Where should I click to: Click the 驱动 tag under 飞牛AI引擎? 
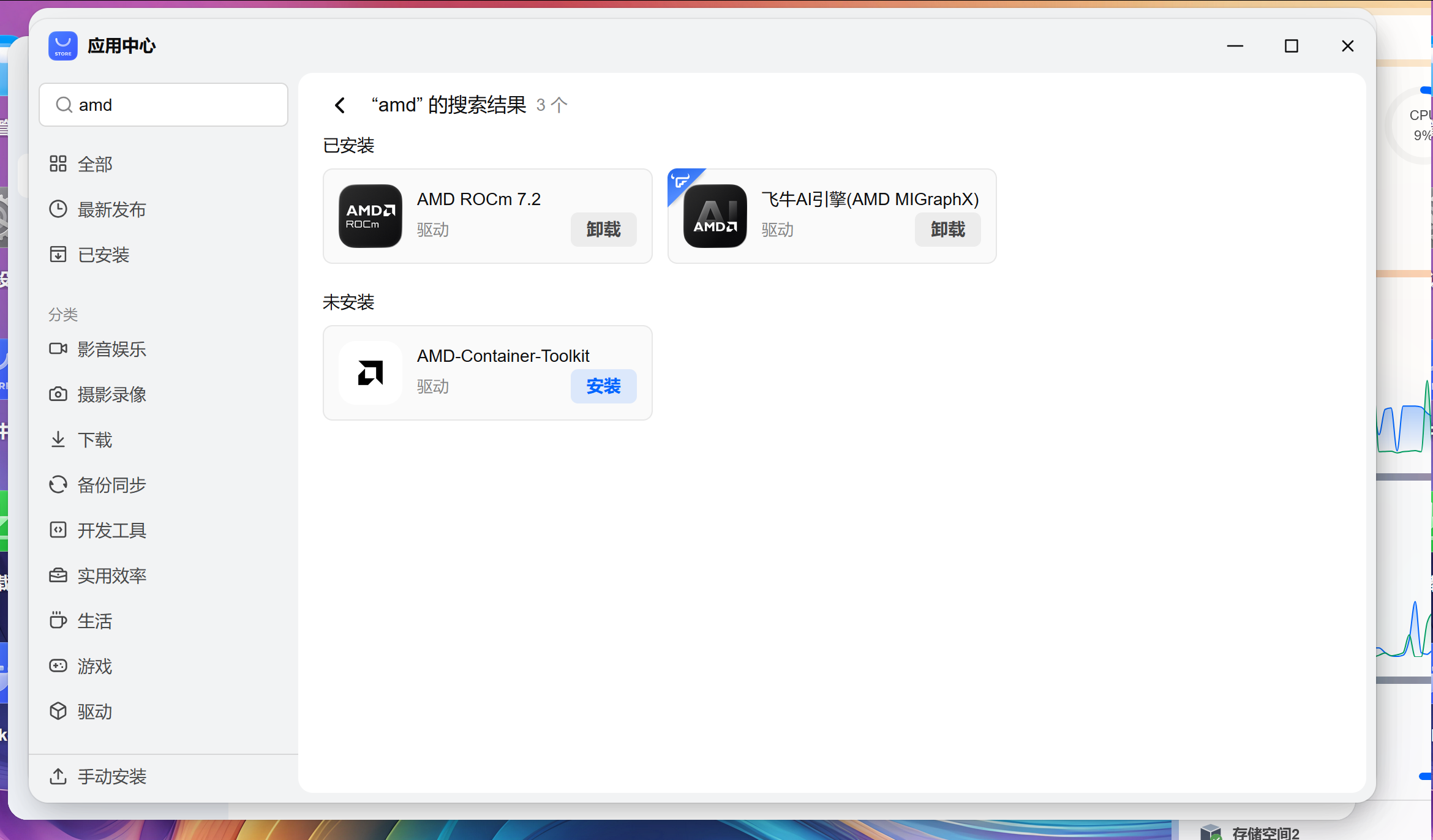[778, 230]
